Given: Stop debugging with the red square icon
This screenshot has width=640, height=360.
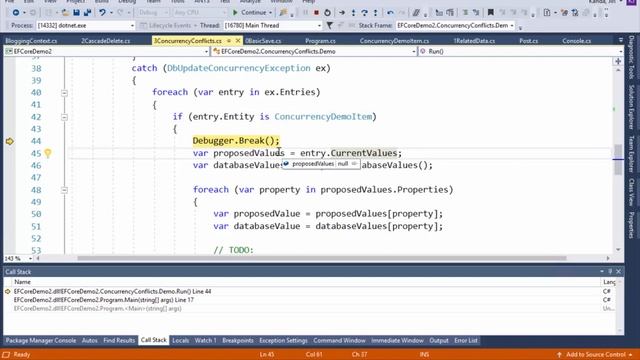Looking at the screenshot, I should (x=316, y=13).
